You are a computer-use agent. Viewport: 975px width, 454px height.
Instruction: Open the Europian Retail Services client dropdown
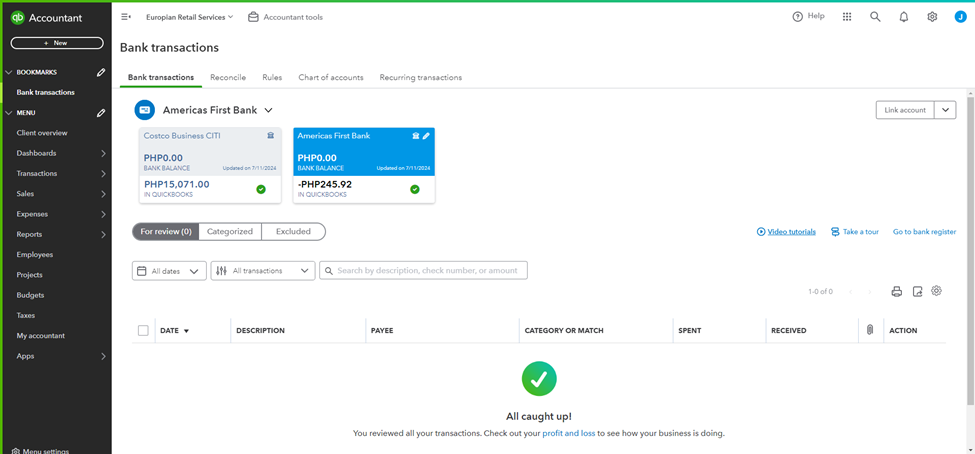pos(190,17)
